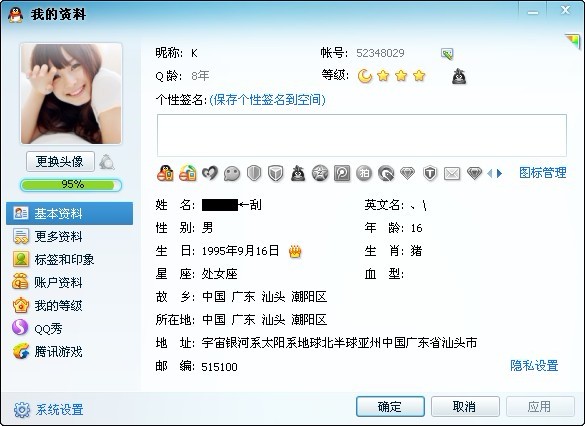Show next service icons with right arrow
585x426 pixels.
pos(500,173)
